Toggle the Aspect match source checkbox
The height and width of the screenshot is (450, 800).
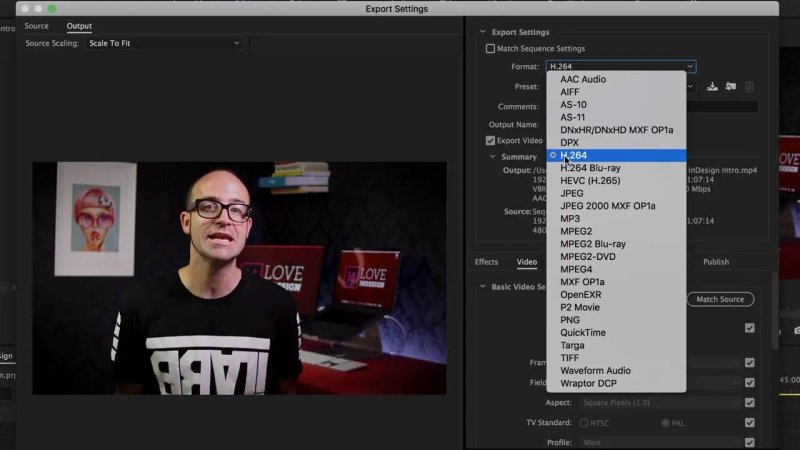tap(749, 403)
